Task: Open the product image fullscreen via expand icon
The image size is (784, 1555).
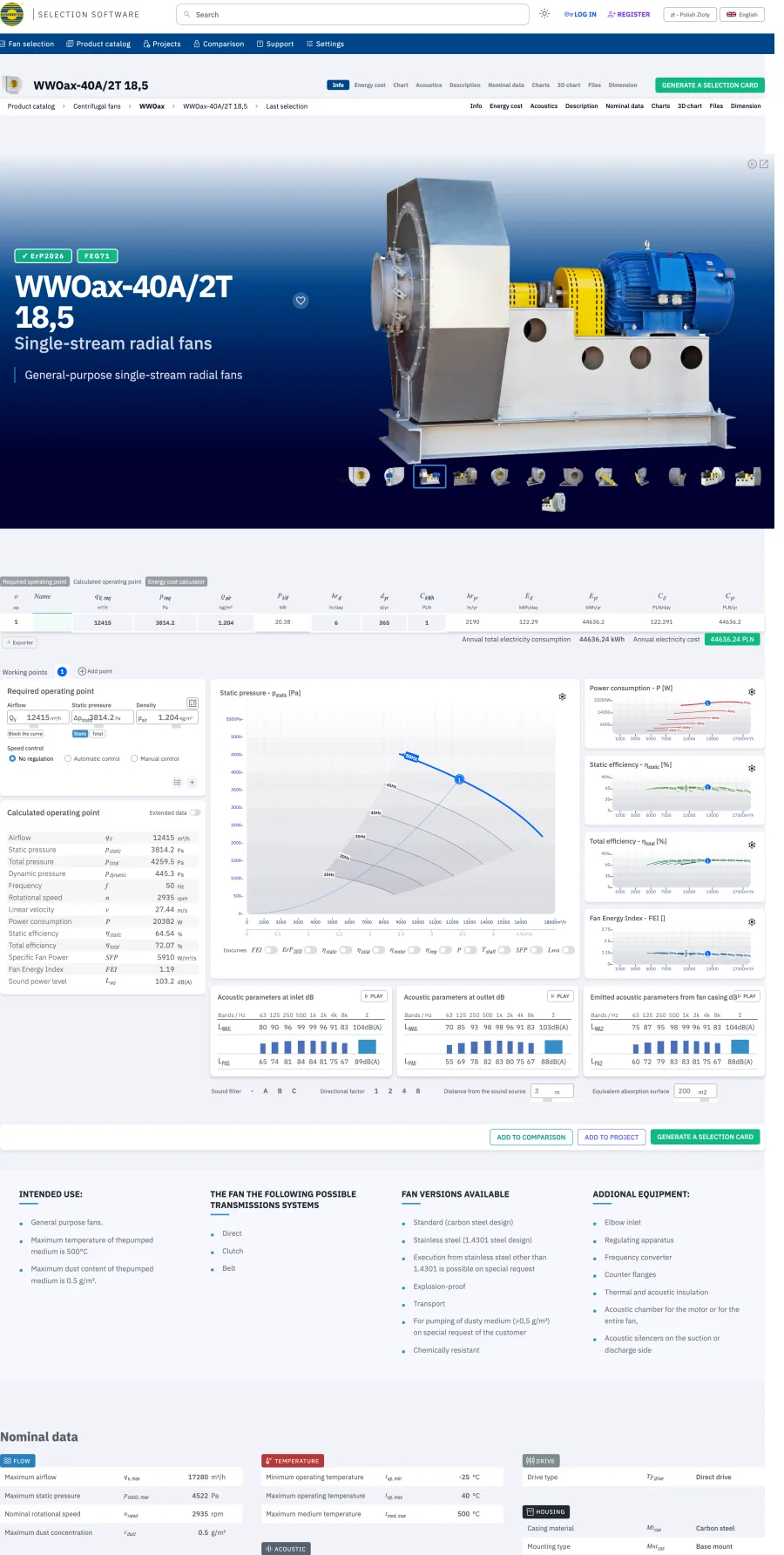Action: pyautogui.click(x=764, y=164)
